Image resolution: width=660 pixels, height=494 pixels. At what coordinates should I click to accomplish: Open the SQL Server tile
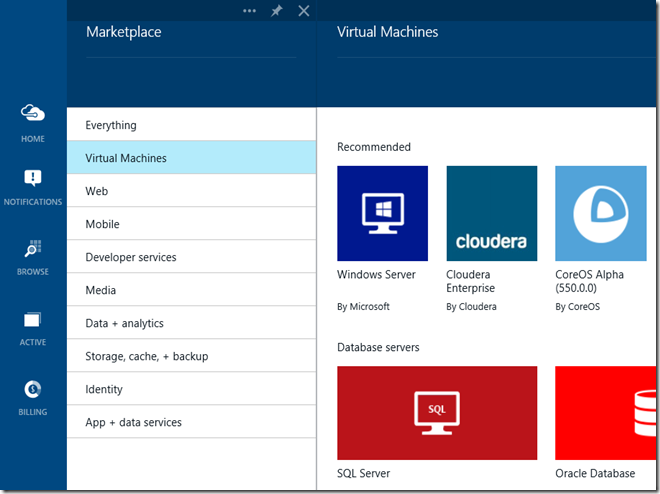[436, 412]
